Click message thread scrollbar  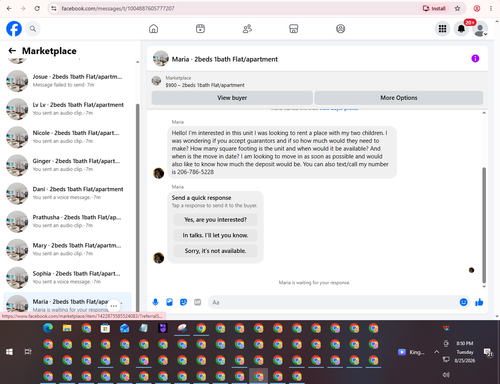point(484,225)
